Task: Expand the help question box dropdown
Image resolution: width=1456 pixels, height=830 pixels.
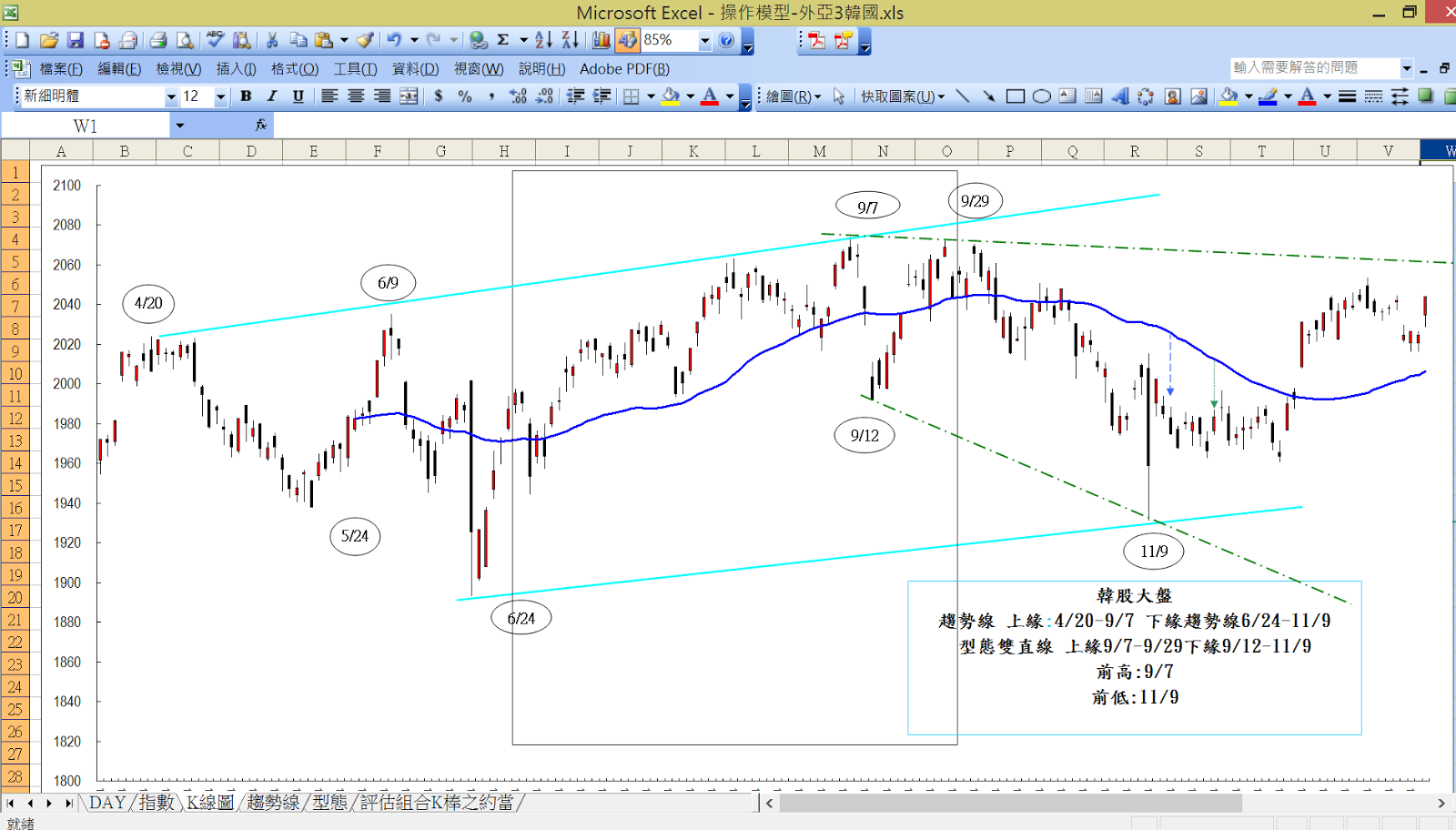Action: pyautogui.click(x=1407, y=68)
